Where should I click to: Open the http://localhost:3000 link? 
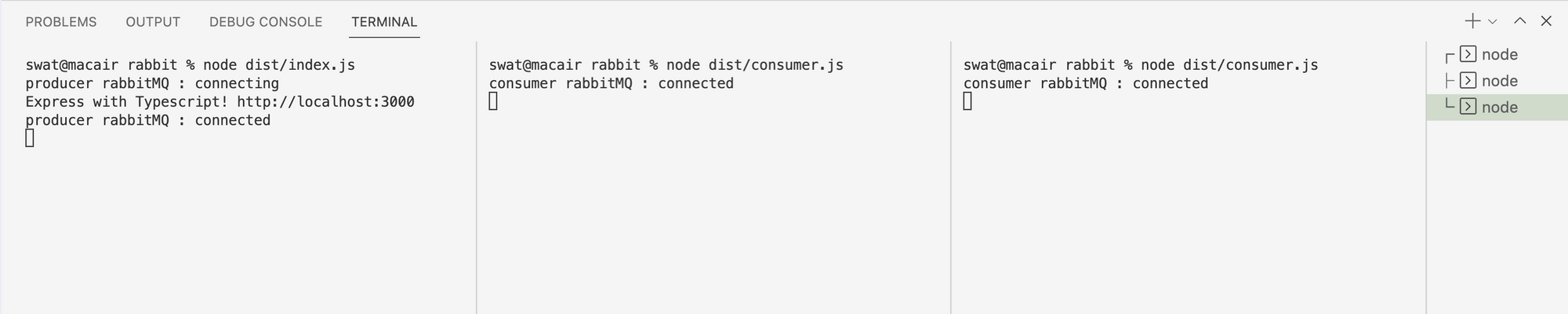click(x=325, y=102)
